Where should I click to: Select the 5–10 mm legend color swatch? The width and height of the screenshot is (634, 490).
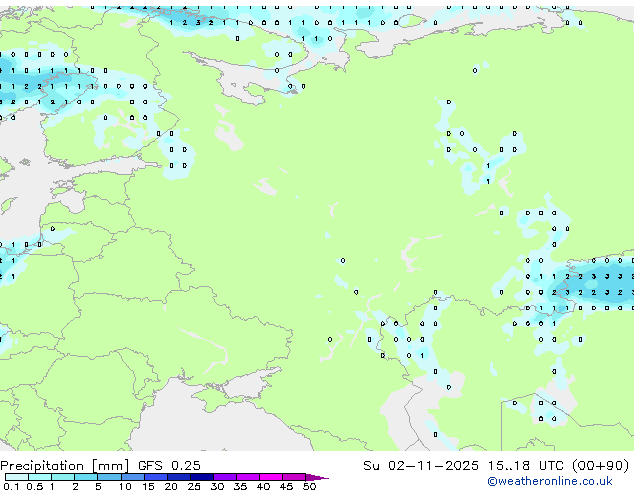(x=109, y=477)
